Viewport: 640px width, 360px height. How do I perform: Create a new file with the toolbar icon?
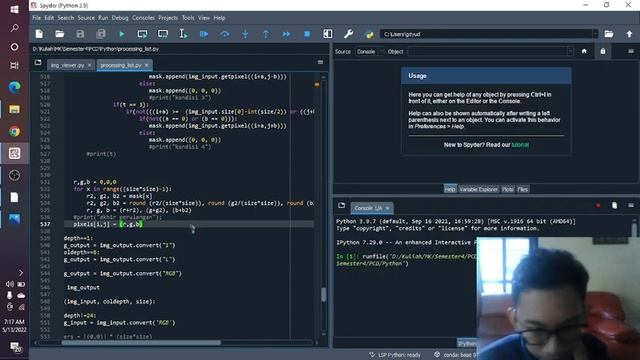coord(39,34)
